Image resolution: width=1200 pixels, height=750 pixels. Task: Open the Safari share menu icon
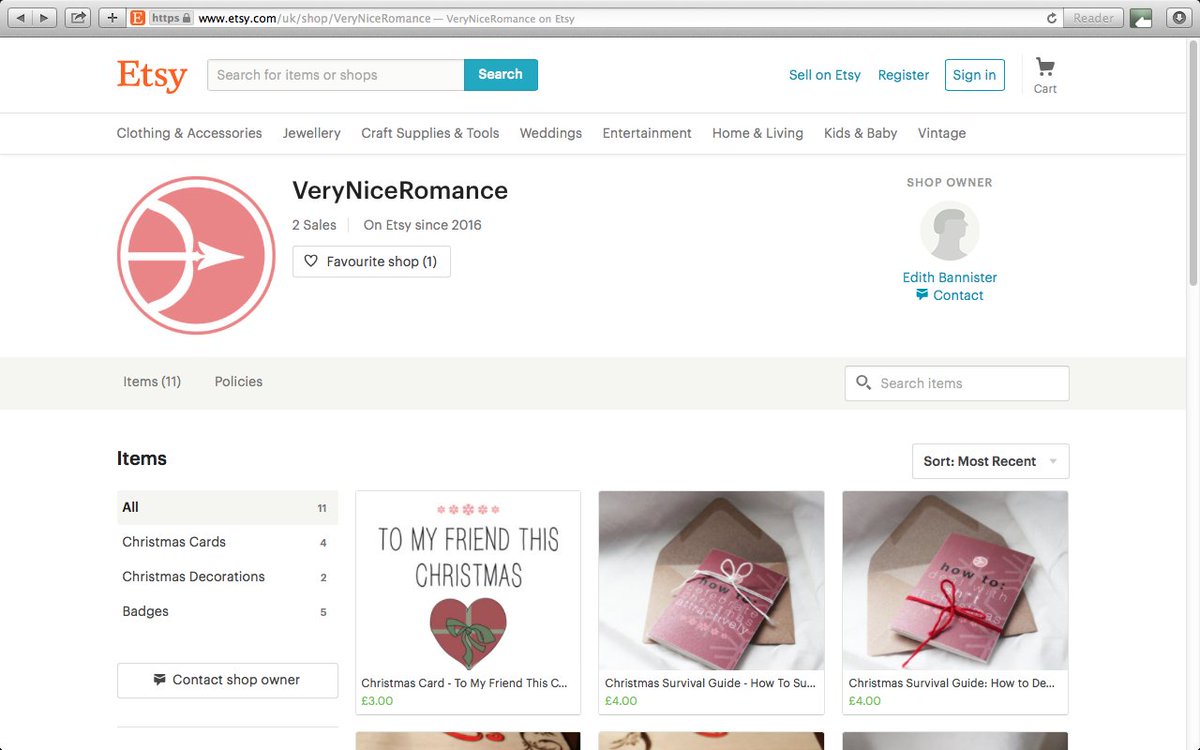[78, 18]
